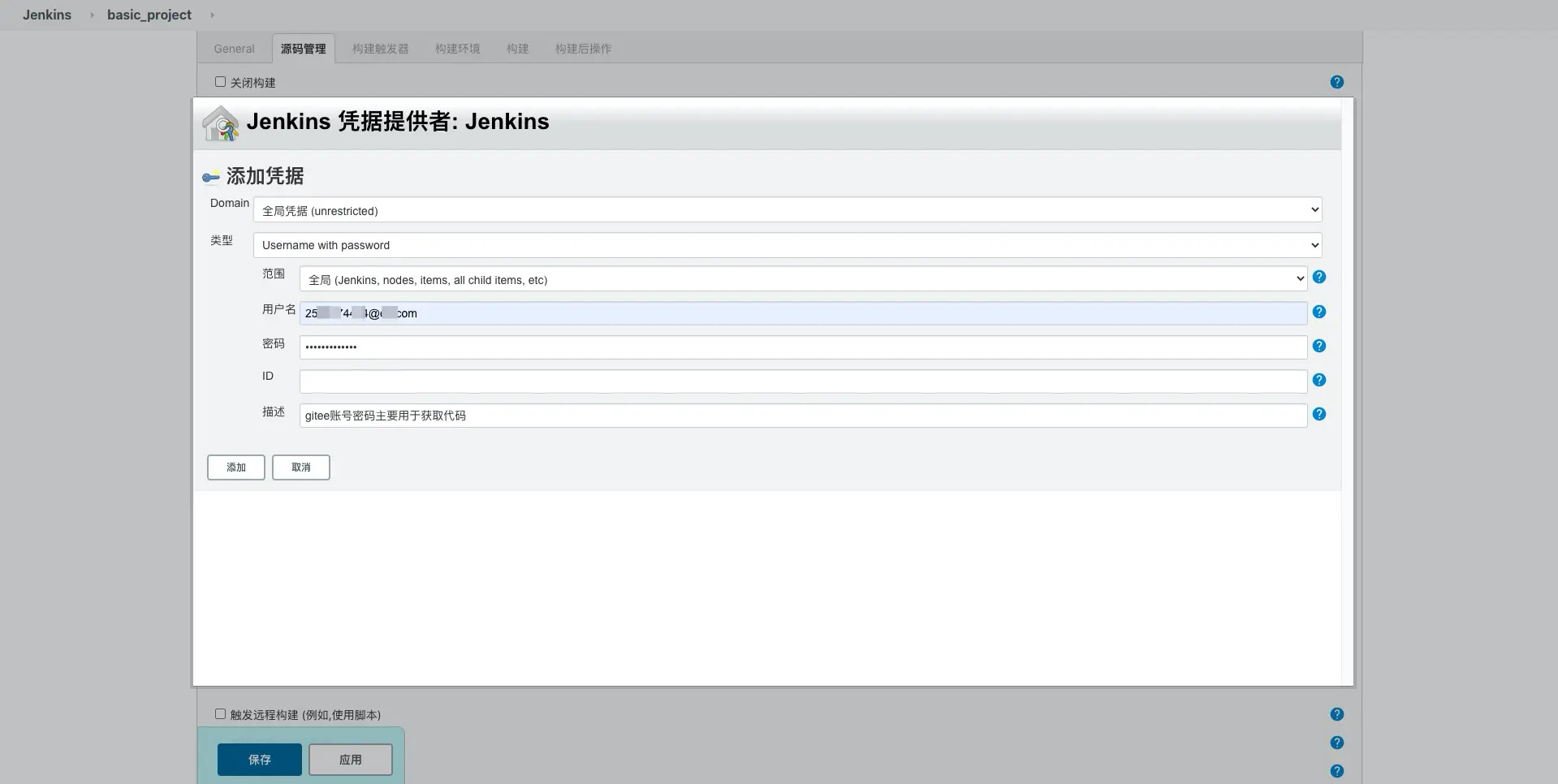Click the 范围 label
The width and height of the screenshot is (1558, 784).
click(274, 274)
